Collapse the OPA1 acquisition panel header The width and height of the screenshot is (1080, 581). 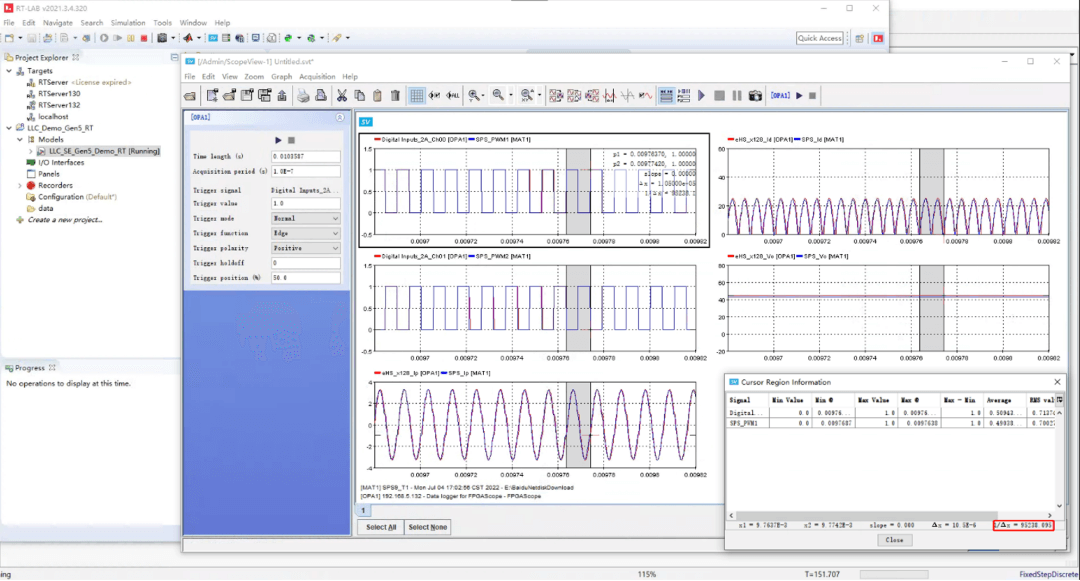(340, 118)
